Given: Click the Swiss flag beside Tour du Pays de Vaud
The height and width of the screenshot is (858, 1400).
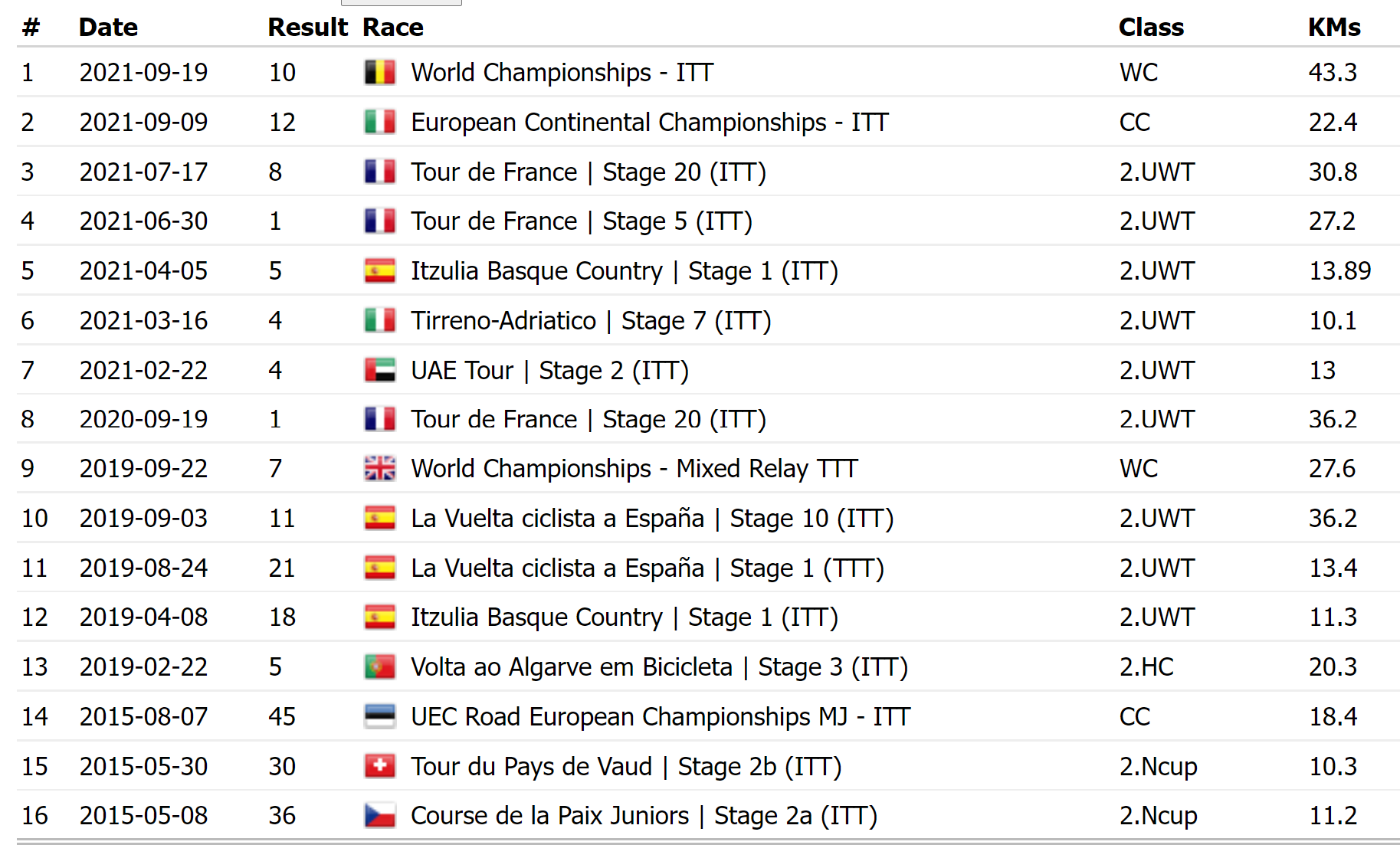Looking at the screenshot, I should (x=379, y=767).
